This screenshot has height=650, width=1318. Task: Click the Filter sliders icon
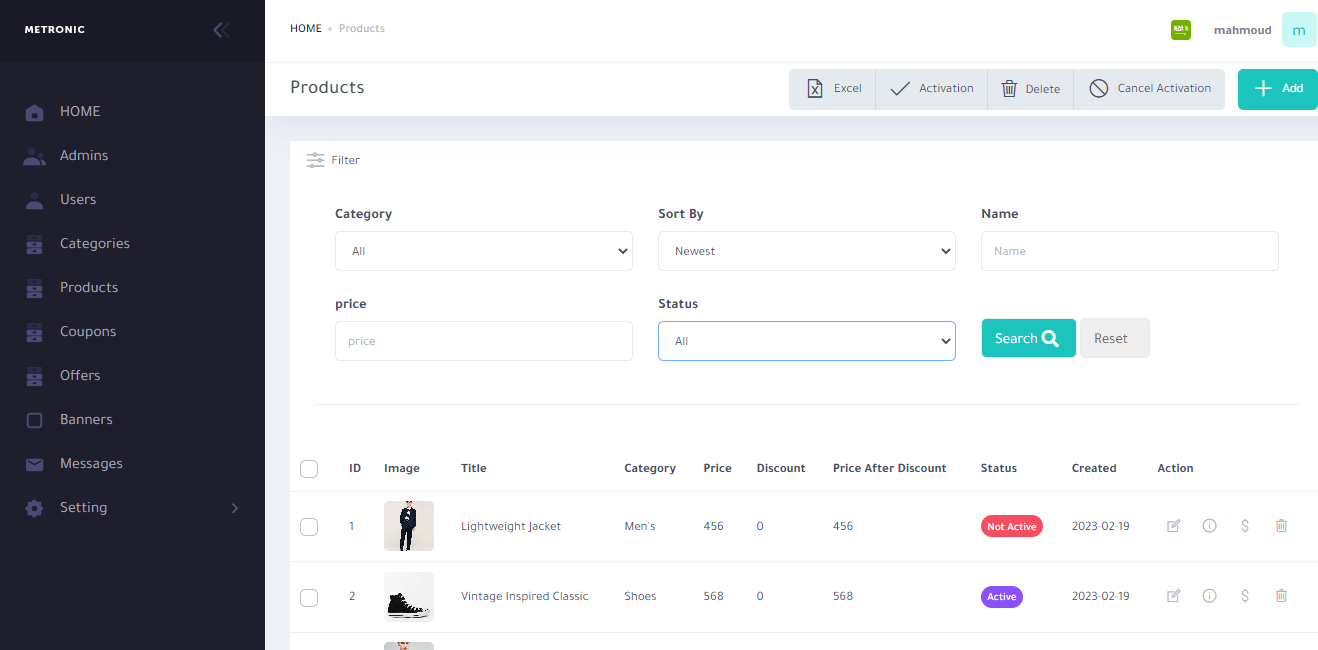coord(316,160)
